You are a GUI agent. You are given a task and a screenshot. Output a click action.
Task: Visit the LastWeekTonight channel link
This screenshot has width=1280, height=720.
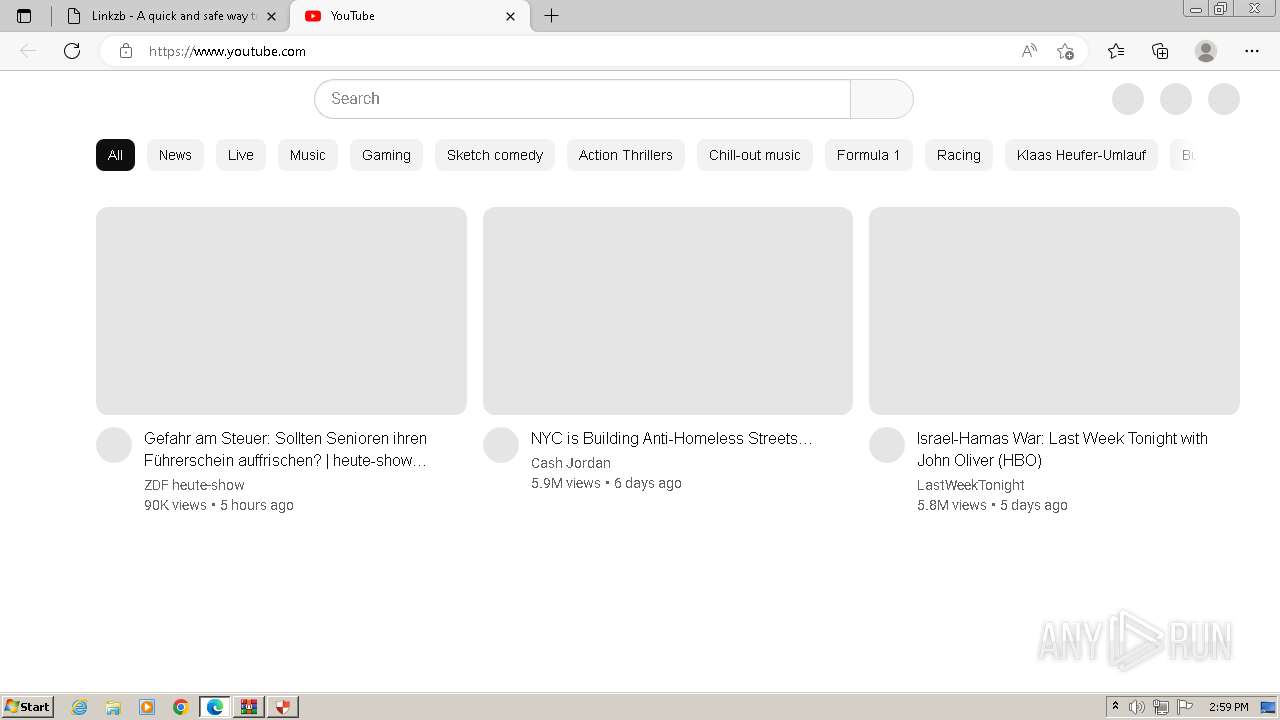[x=971, y=485]
